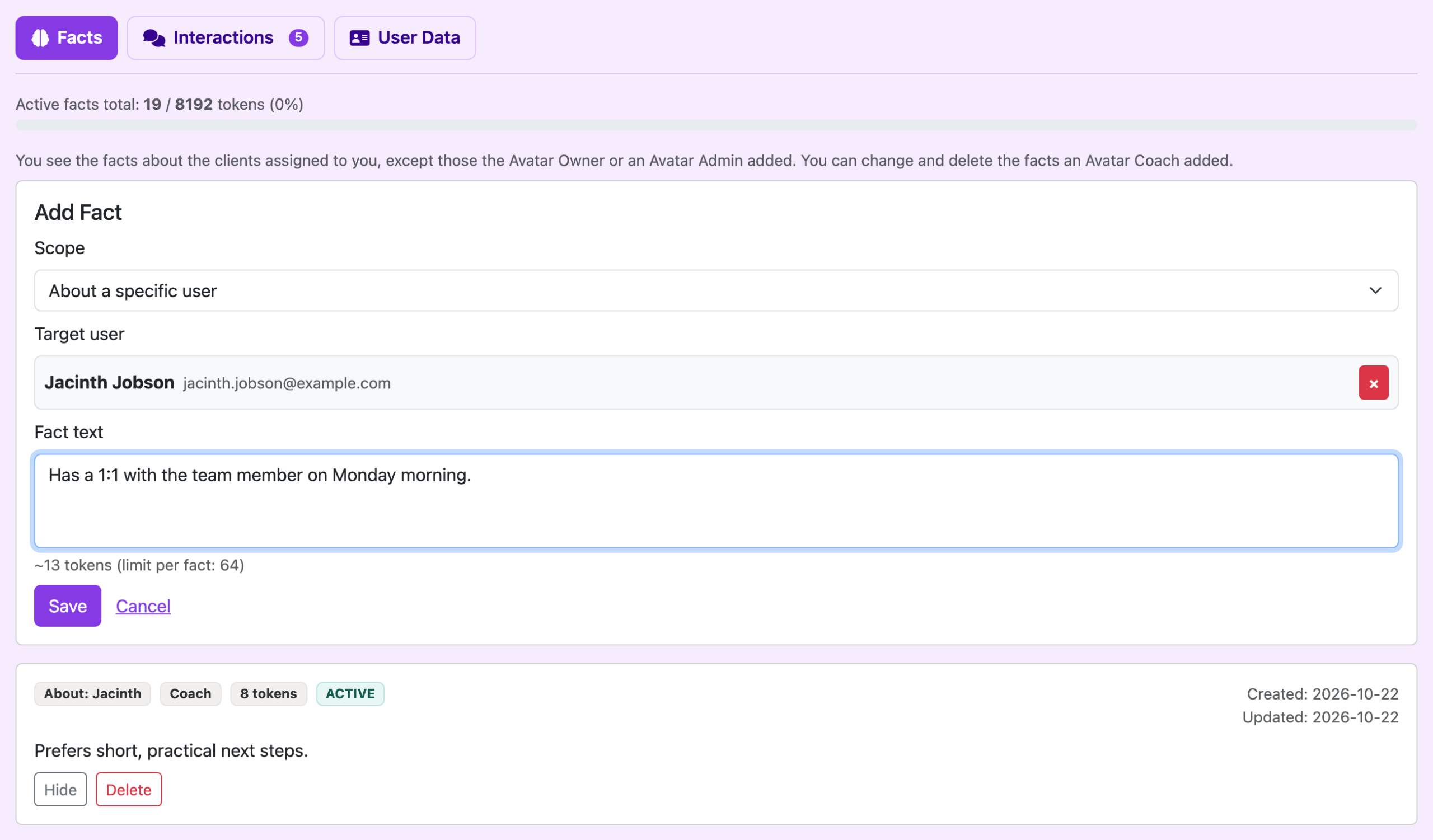
Task: Click the jacinth.jobson@example.com email text
Action: [x=287, y=383]
